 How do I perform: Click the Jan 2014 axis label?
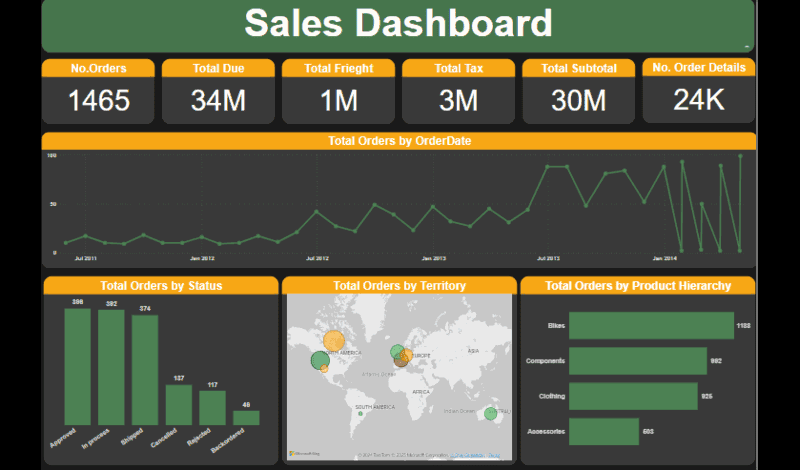[665, 259]
